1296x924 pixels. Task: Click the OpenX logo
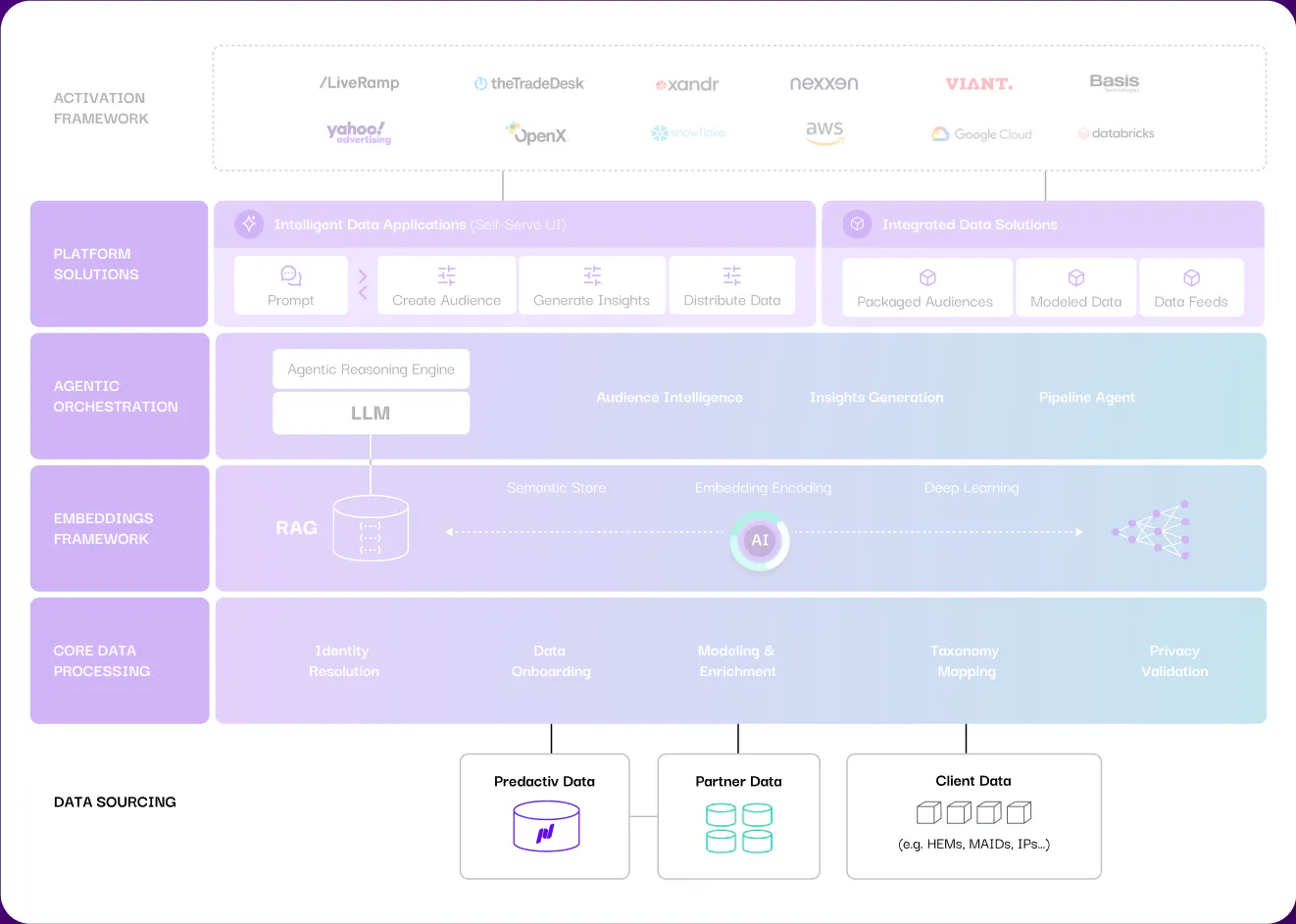tap(536, 133)
